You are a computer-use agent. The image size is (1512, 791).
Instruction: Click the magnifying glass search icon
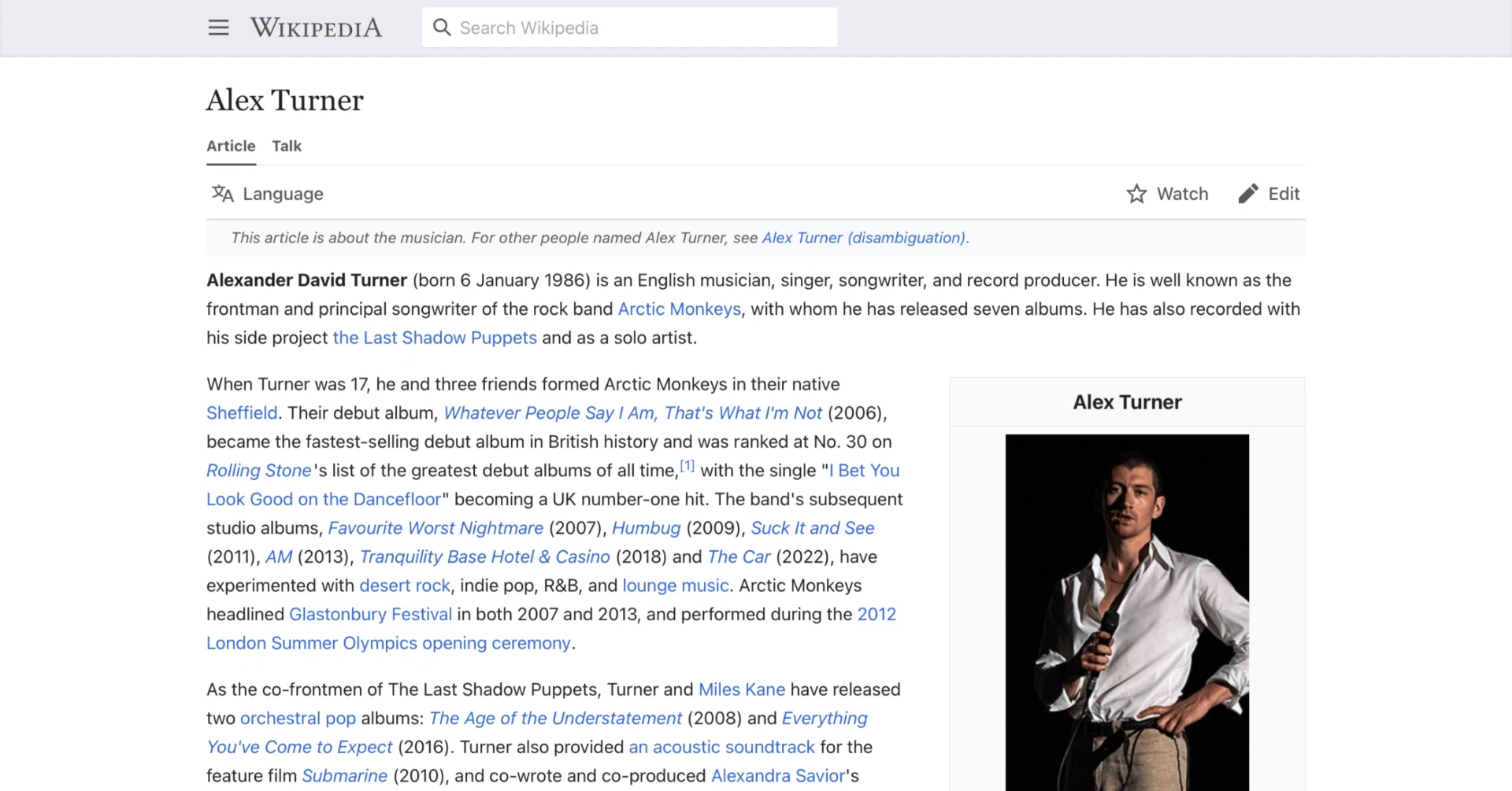[x=442, y=28]
